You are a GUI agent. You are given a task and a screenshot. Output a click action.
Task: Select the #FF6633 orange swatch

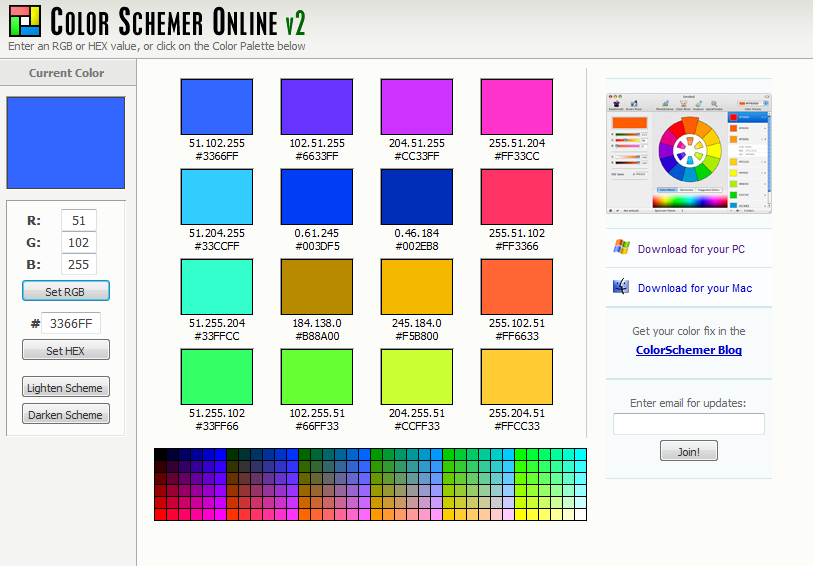(517, 287)
